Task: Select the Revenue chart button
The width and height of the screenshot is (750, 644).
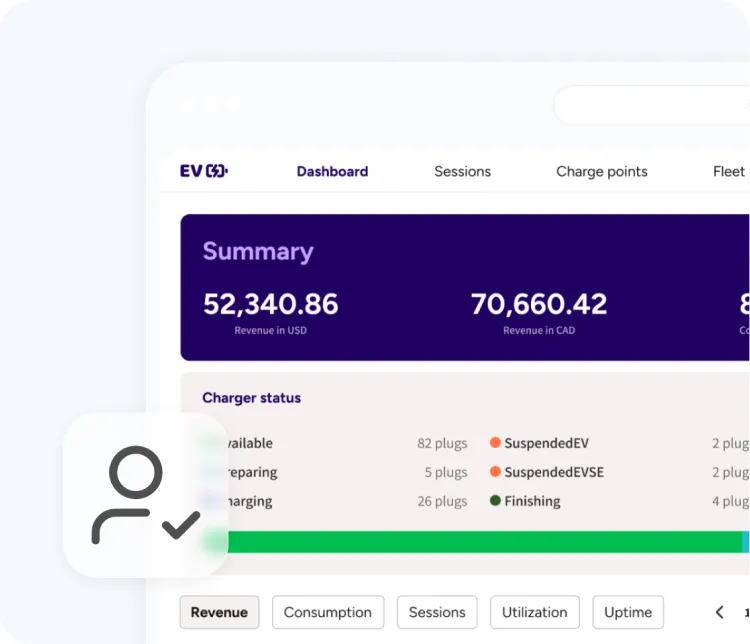Action: (220, 612)
